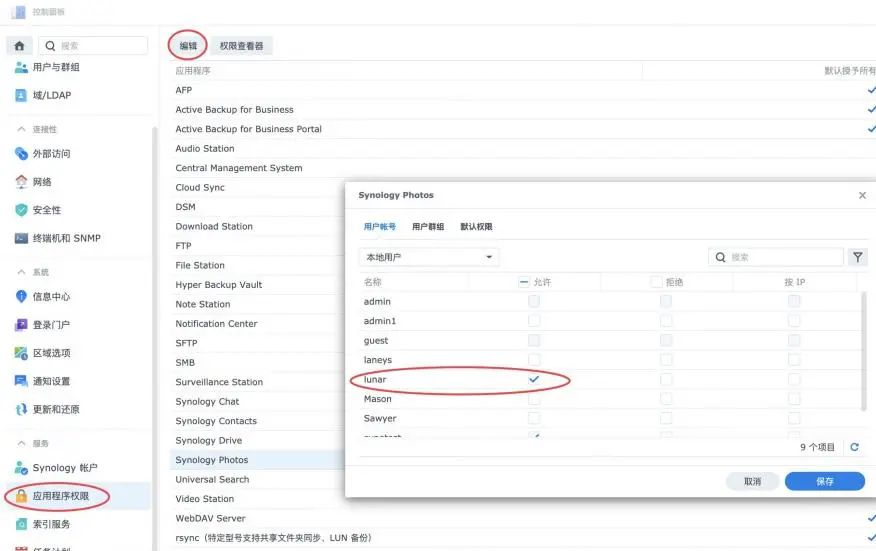
Task: Toggle the Deny column header checkbox
Action: (656, 282)
